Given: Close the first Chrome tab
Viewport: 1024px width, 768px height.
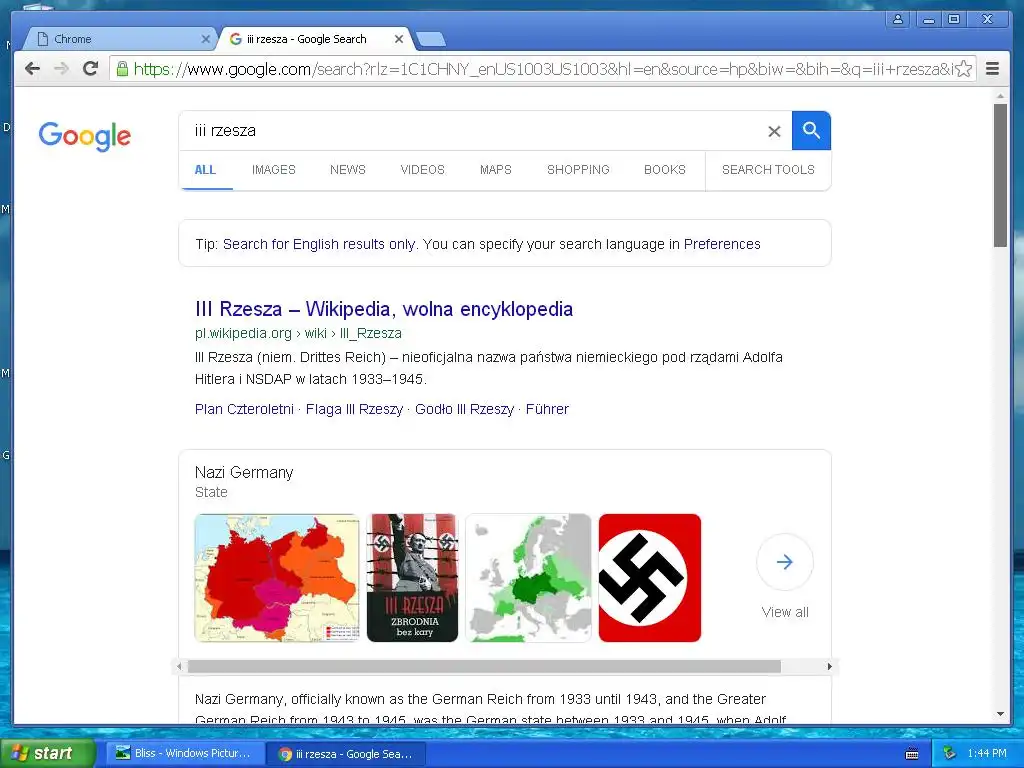Looking at the screenshot, I should click(x=205, y=39).
